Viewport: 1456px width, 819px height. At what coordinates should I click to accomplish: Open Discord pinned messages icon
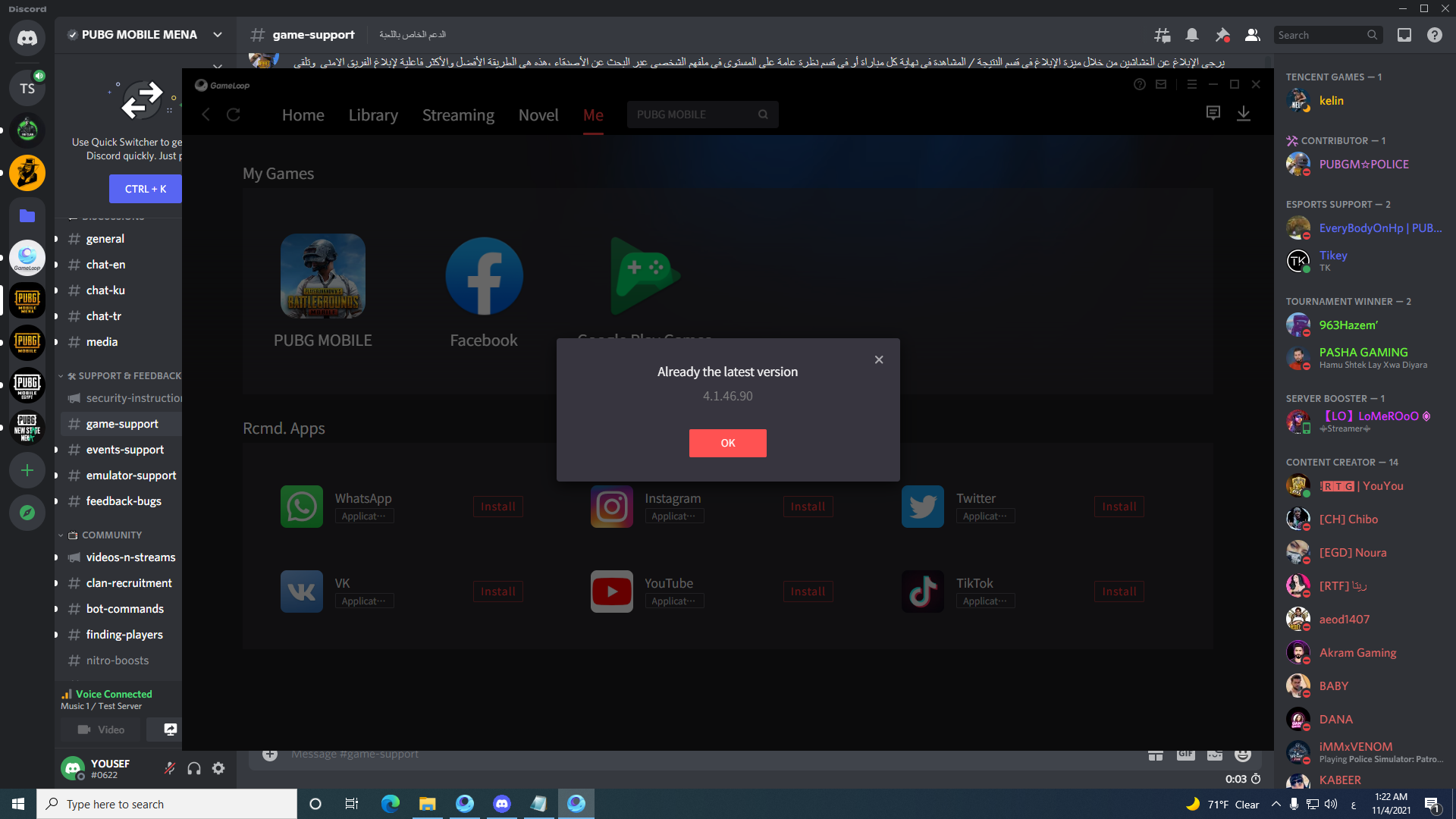[x=1222, y=35]
